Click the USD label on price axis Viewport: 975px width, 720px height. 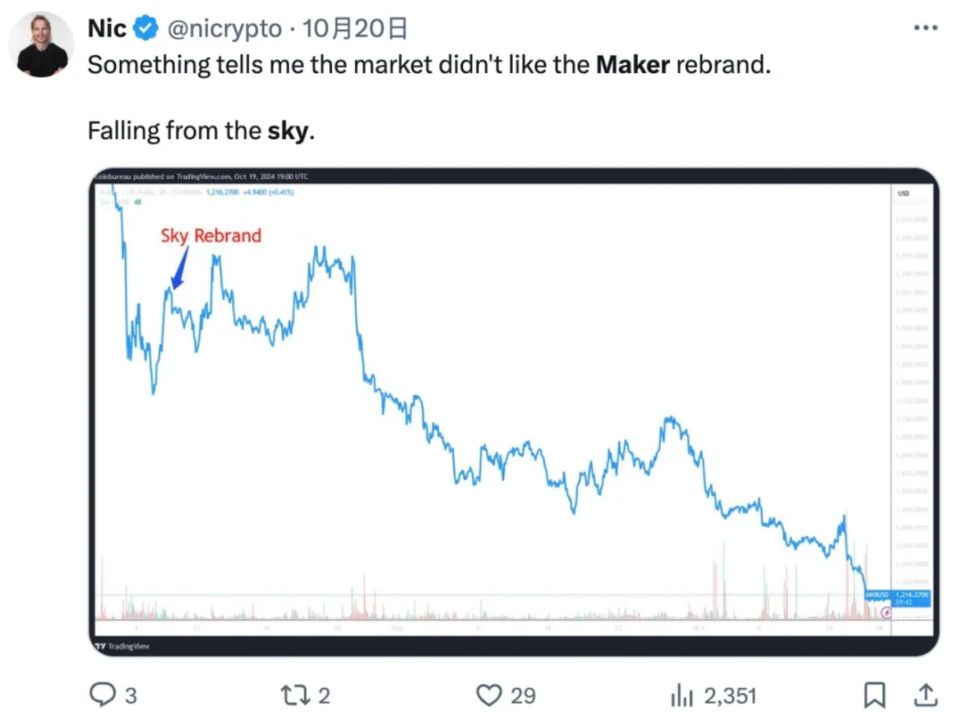point(904,193)
